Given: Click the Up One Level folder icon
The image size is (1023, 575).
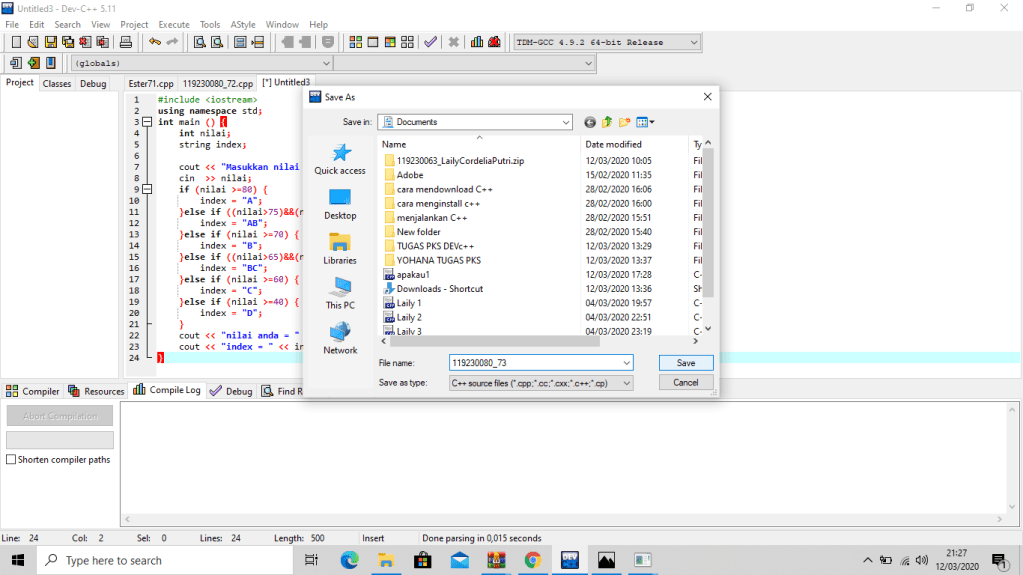Looking at the screenshot, I should (607, 122).
